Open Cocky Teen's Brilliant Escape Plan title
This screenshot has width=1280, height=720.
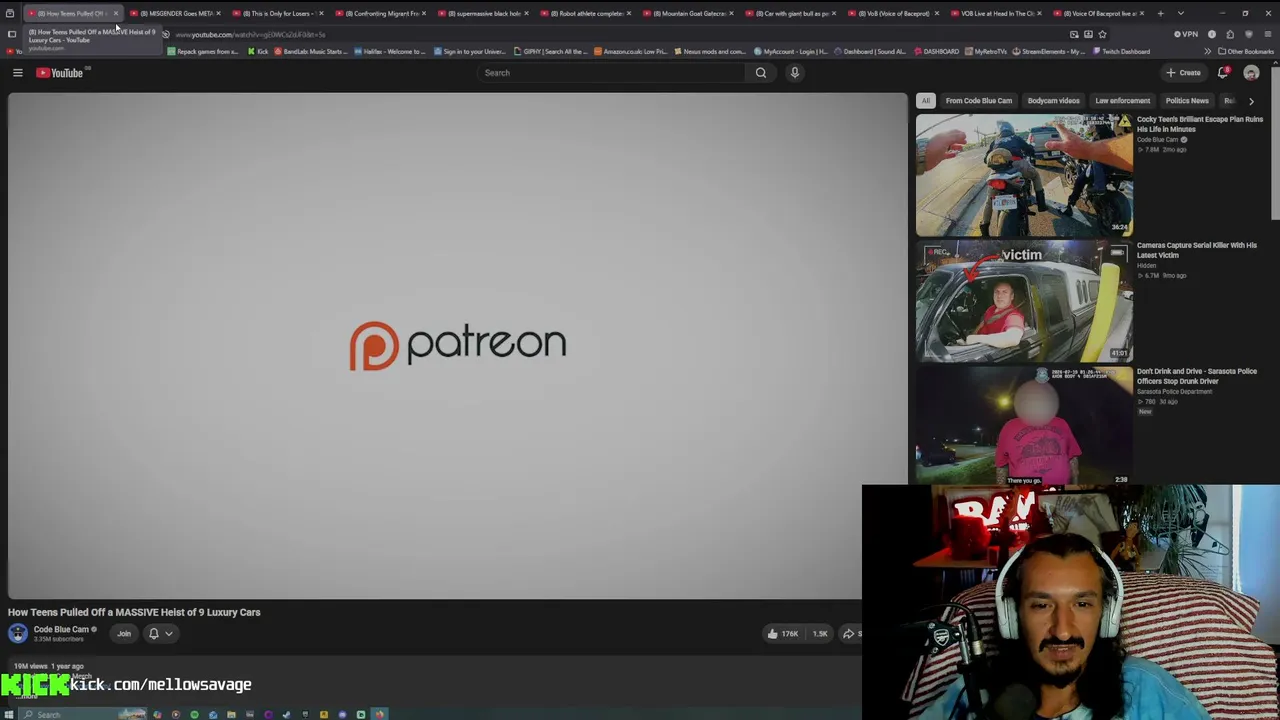1200,124
